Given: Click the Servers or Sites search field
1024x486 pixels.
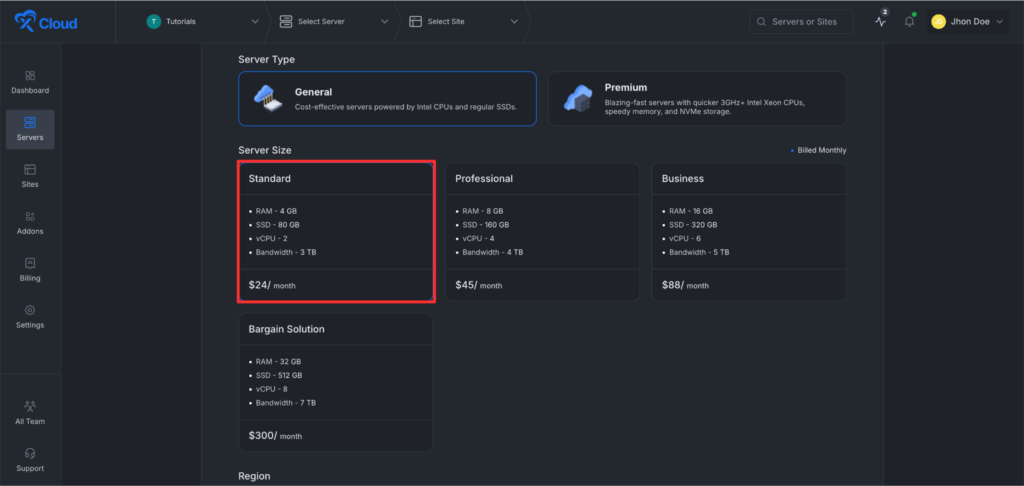Looking at the screenshot, I should 804,21.
